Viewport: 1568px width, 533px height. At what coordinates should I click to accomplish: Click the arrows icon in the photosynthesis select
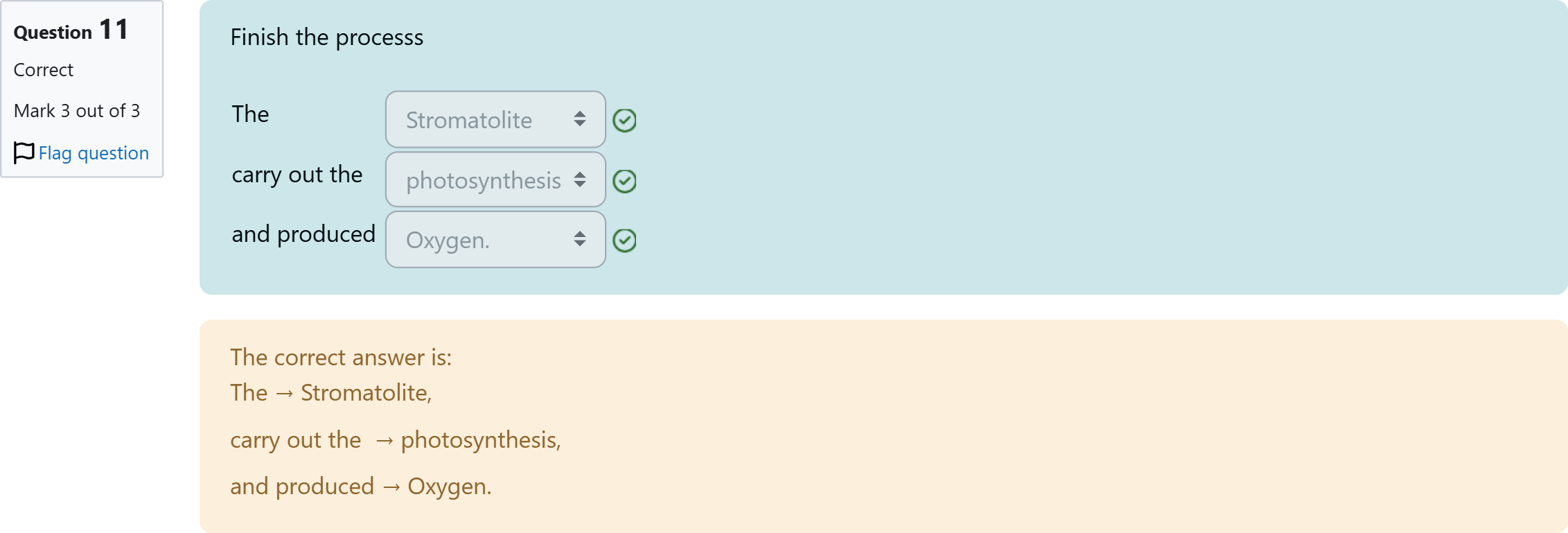580,180
